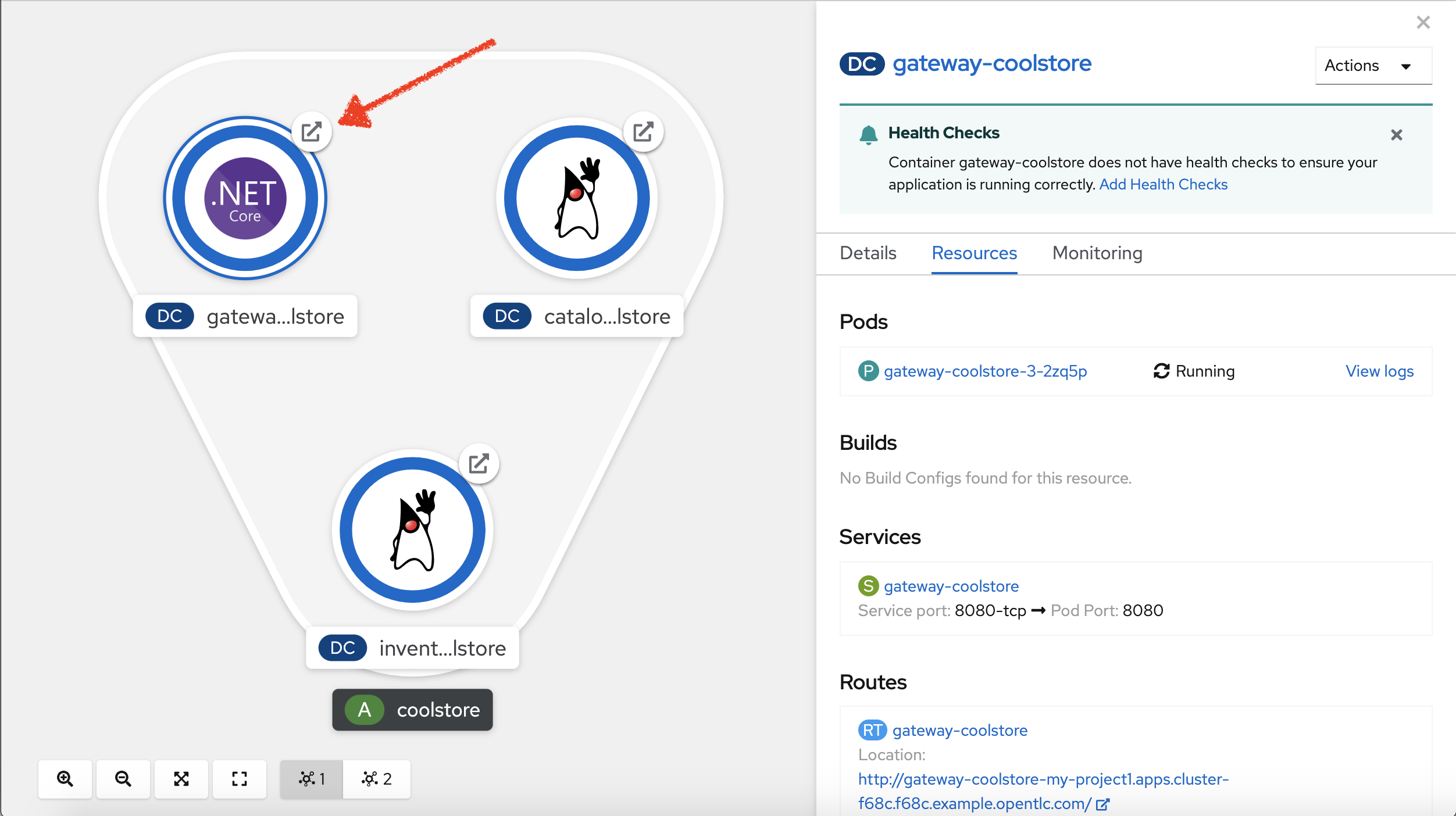
Task: Click the Routes section heading
Action: [873, 682]
